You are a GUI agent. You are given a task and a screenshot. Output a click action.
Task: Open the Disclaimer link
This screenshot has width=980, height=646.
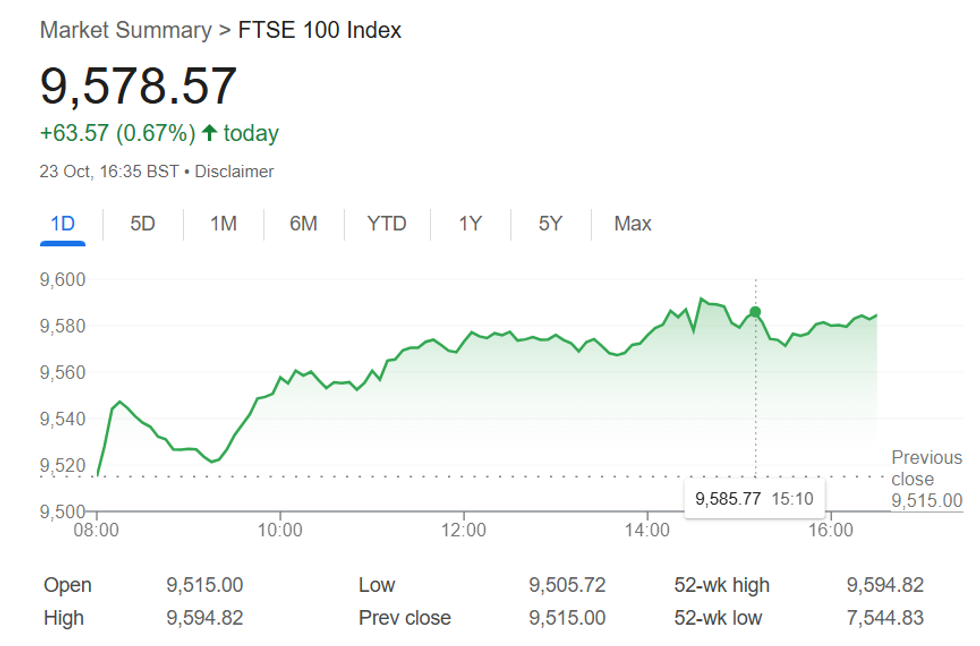234,172
